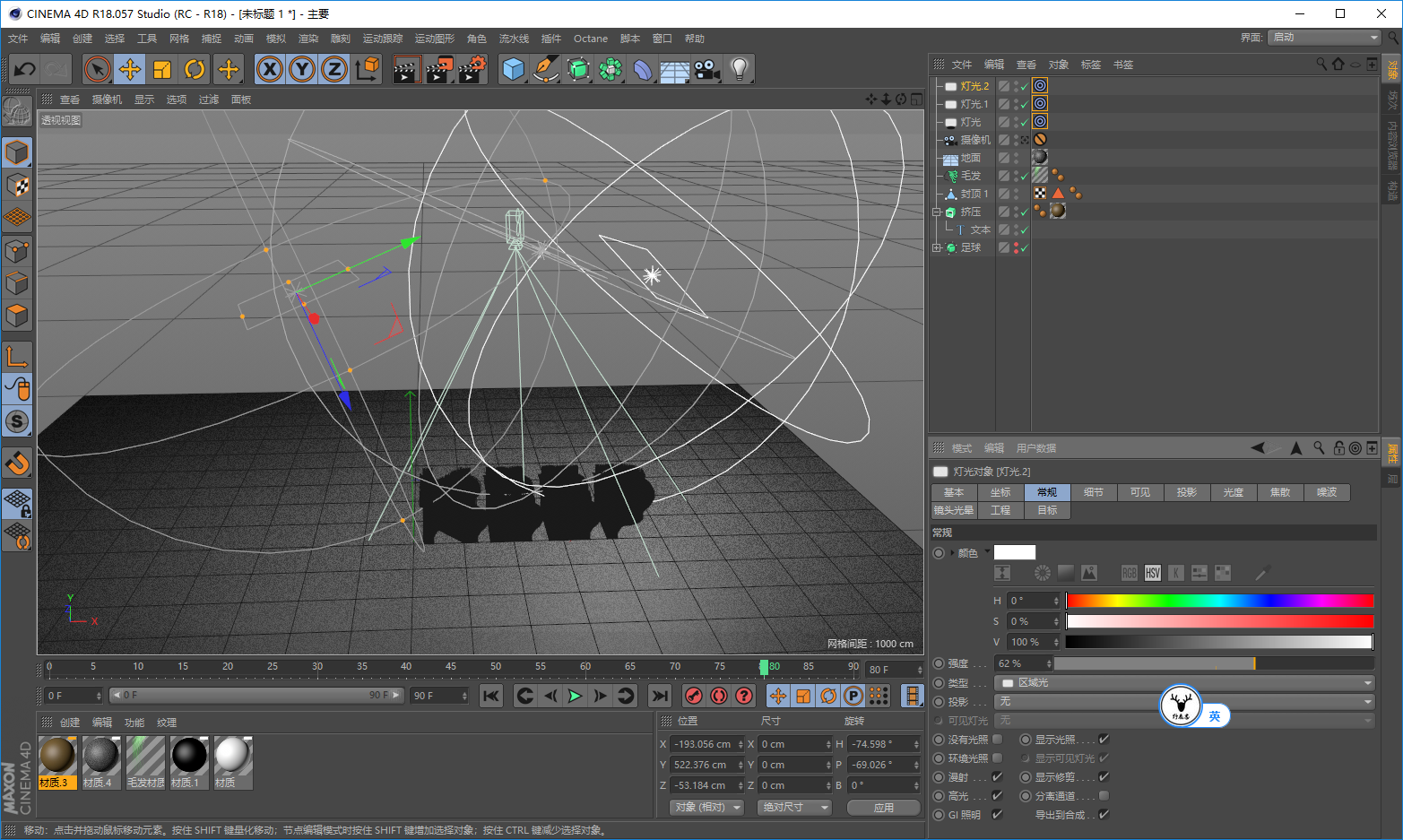Image resolution: width=1403 pixels, height=840 pixels.
Task: Open Render Settings with the gear clapperboard
Action: (x=472, y=69)
